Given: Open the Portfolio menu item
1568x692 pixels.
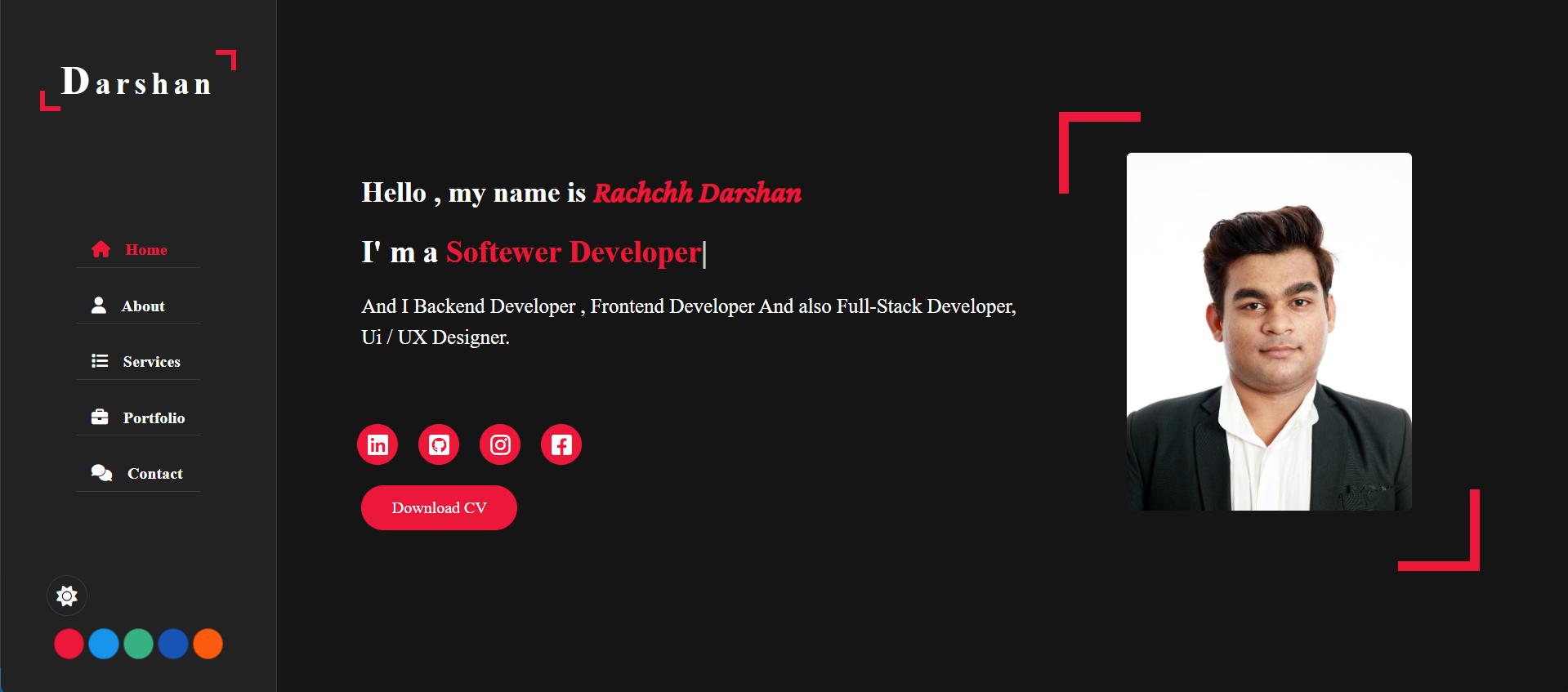Looking at the screenshot, I should click(x=154, y=418).
